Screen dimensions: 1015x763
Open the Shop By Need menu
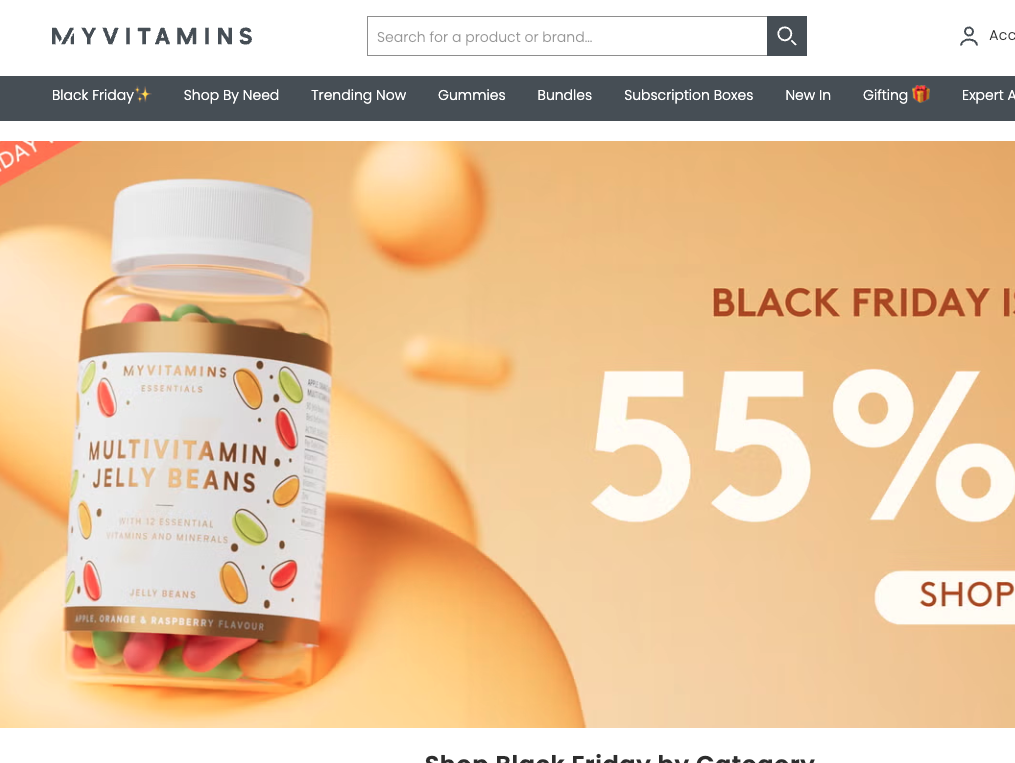(x=231, y=95)
